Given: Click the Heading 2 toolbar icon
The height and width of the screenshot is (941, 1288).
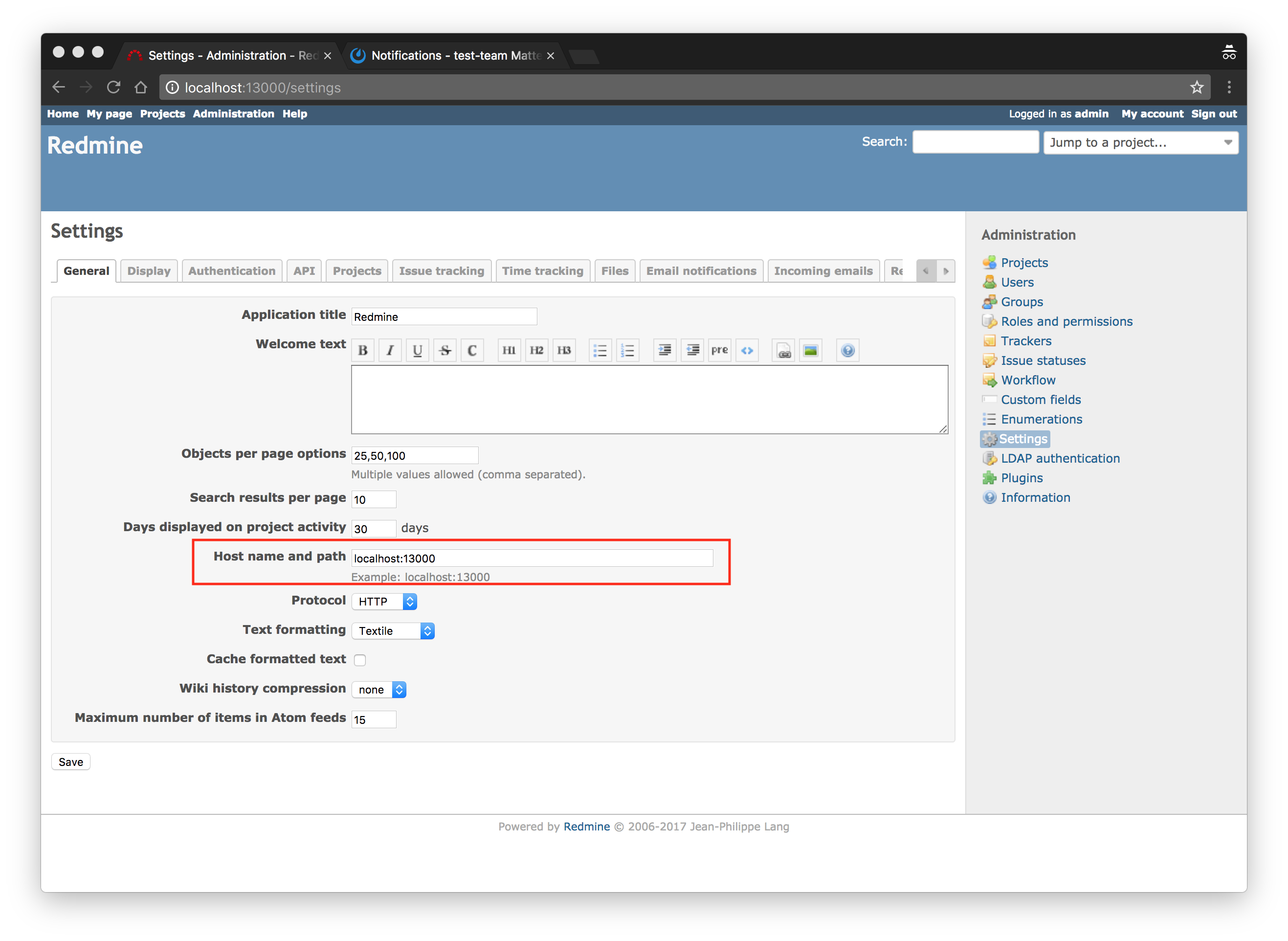Looking at the screenshot, I should (x=536, y=350).
